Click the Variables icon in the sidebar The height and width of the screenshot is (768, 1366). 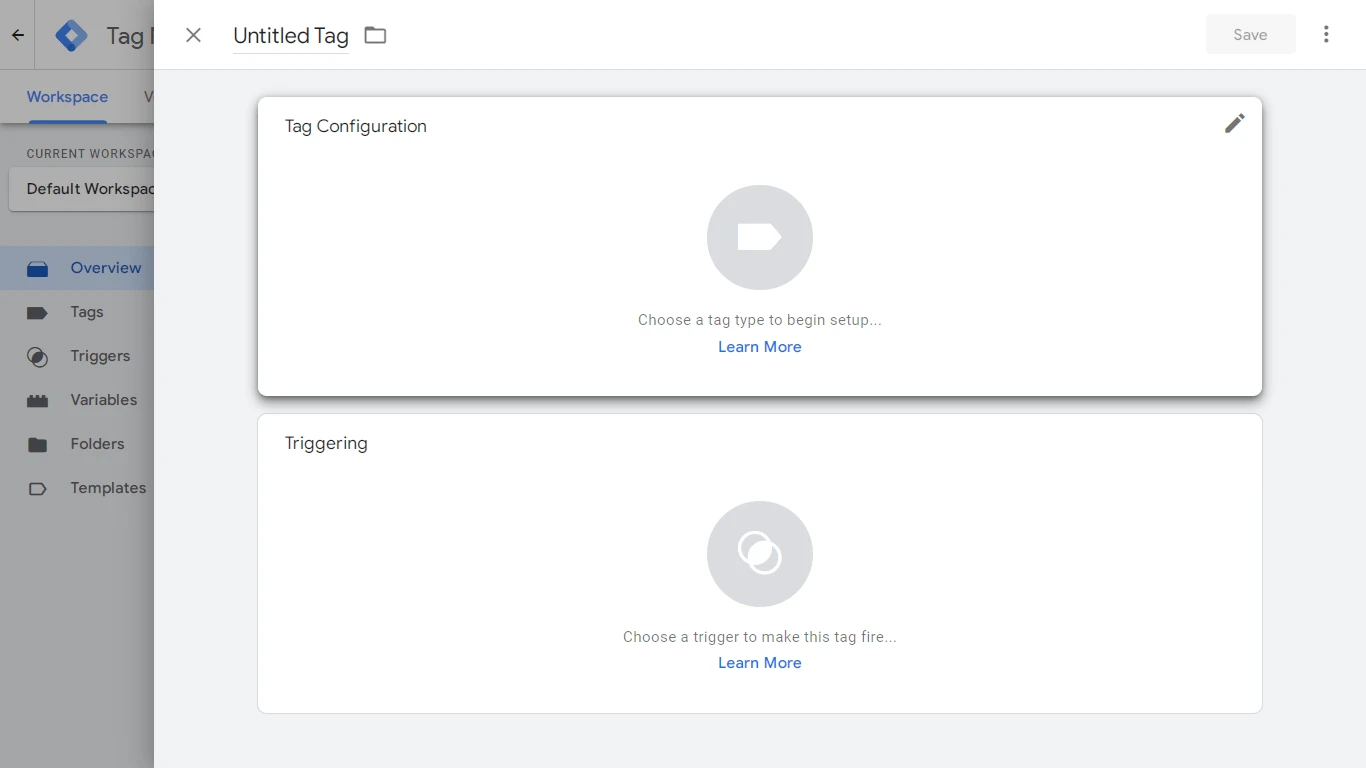coord(37,400)
